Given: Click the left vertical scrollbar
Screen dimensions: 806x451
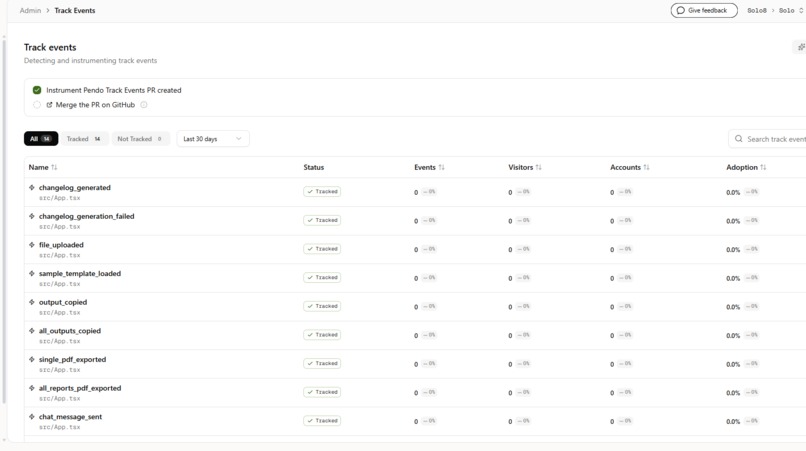Looking at the screenshot, I should 4,221.
